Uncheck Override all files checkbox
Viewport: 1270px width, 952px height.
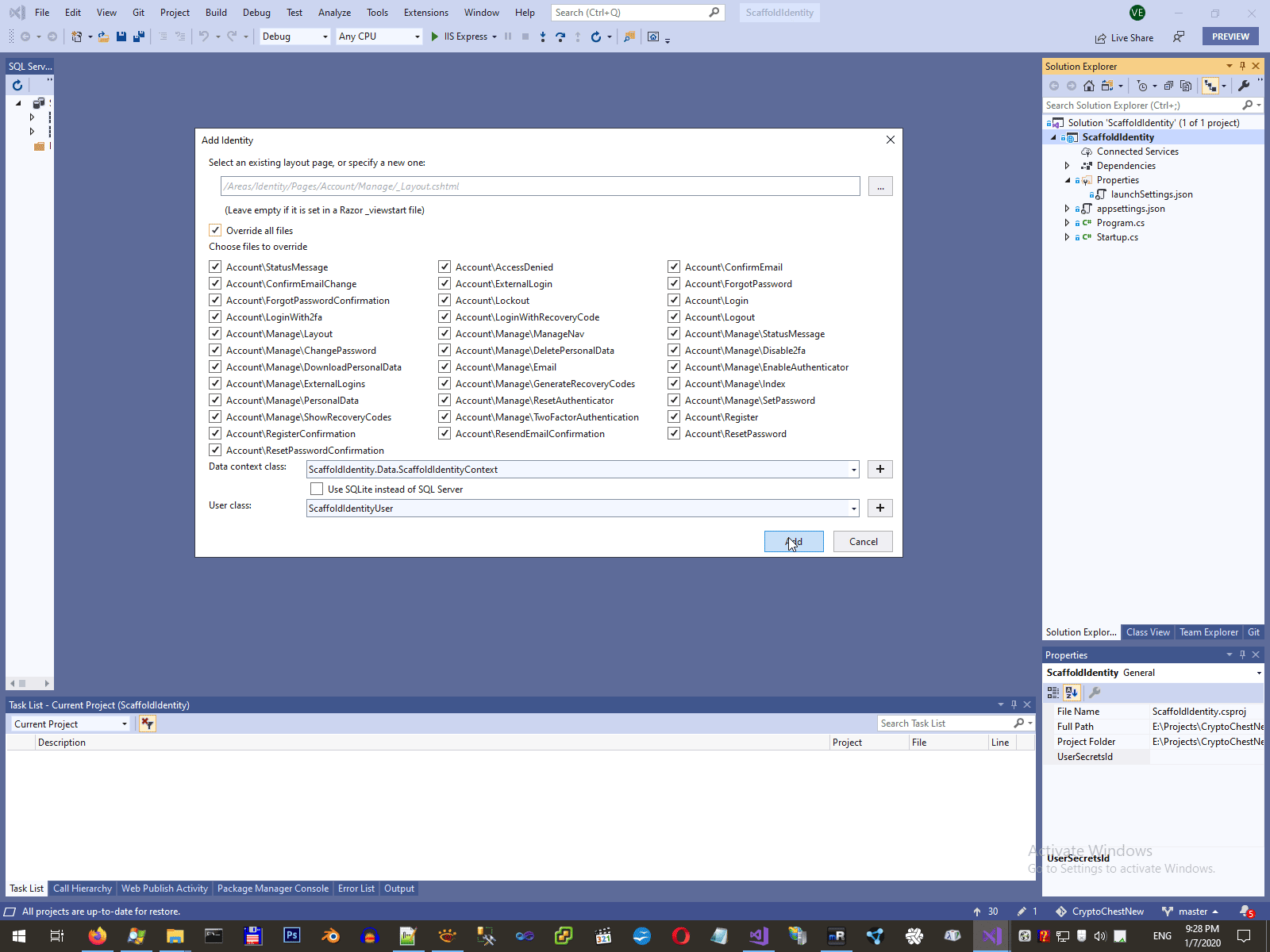click(215, 230)
